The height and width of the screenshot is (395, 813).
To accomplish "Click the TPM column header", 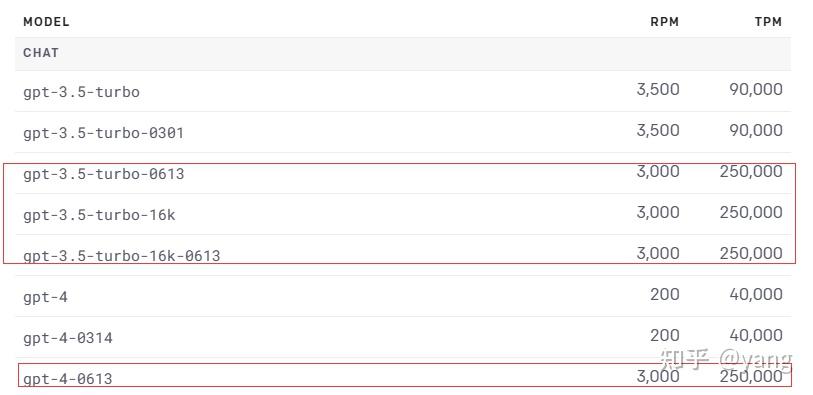I will (x=768, y=22).
